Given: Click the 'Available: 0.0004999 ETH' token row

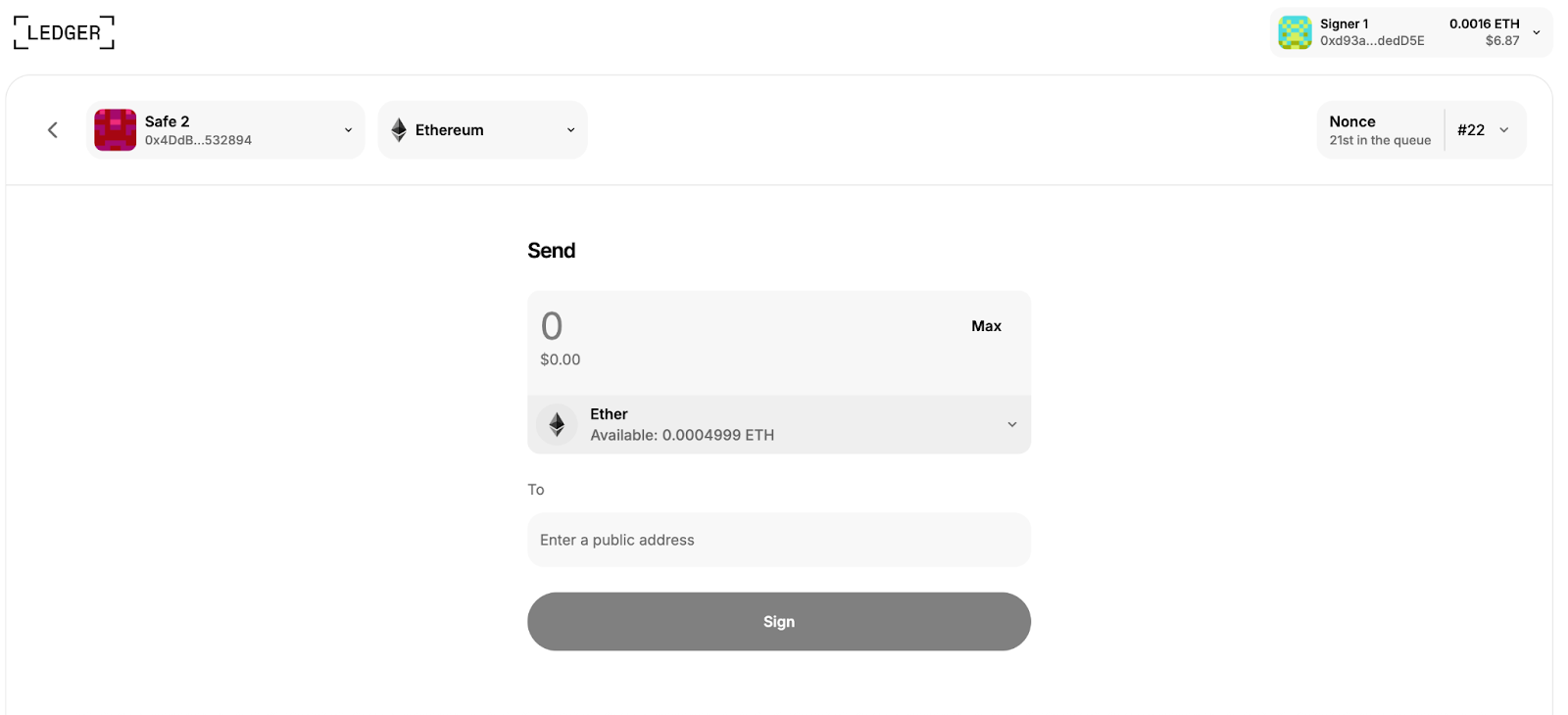Looking at the screenshot, I should pos(682,435).
